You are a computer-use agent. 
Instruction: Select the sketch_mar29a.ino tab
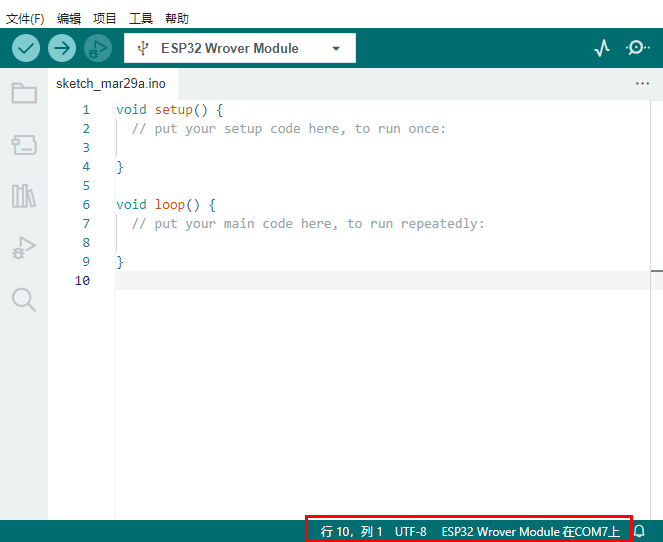pyautogui.click(x=111, y=84)
